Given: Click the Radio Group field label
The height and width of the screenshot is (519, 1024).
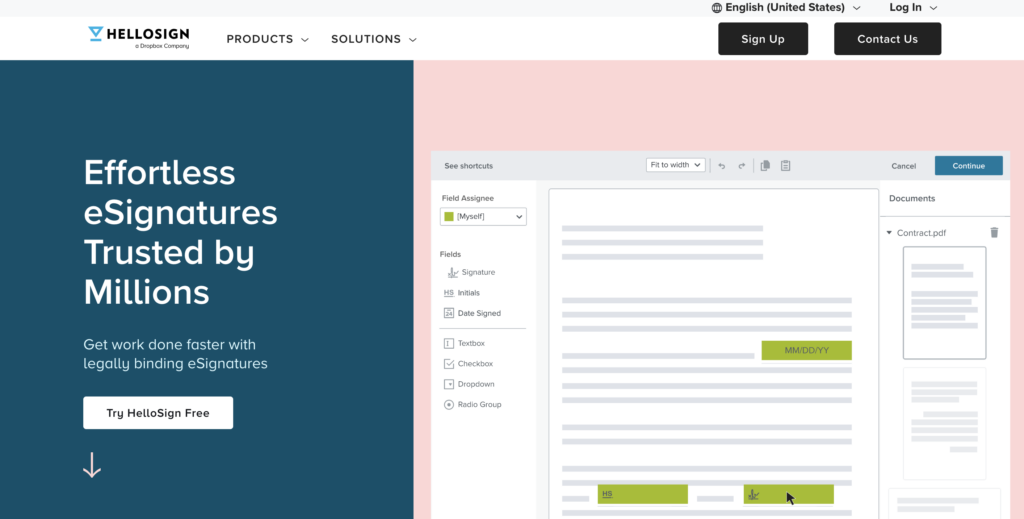Looking at the screenshot, I should [479, 405].
